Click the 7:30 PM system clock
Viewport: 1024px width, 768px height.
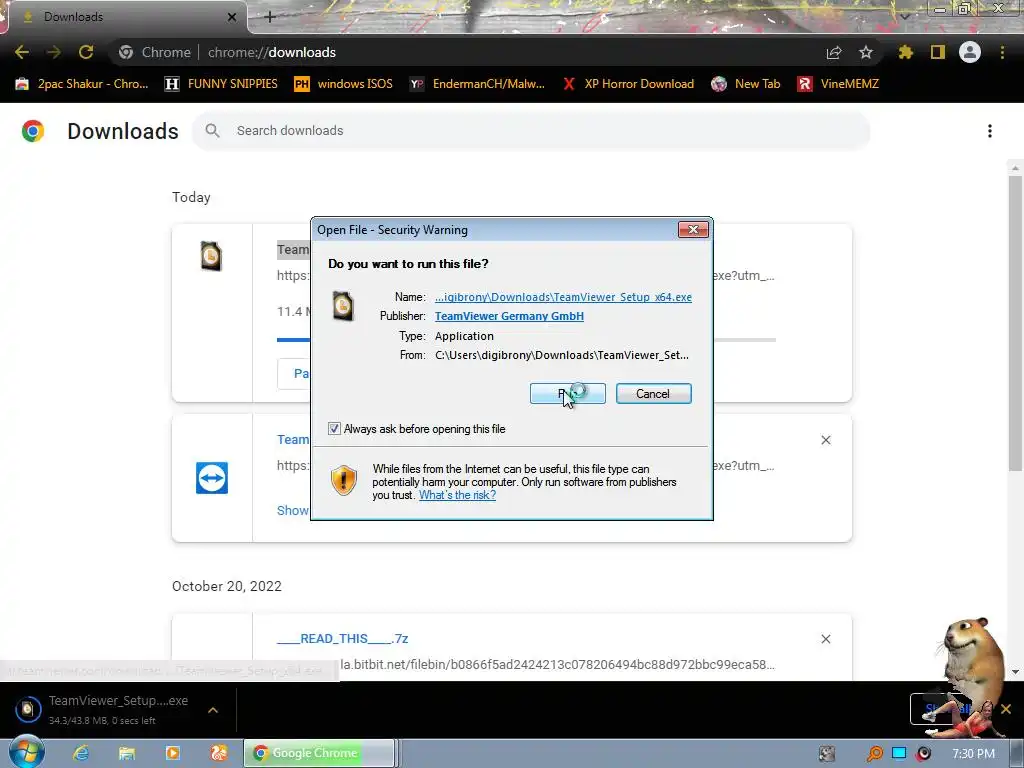tap(973, 753)
